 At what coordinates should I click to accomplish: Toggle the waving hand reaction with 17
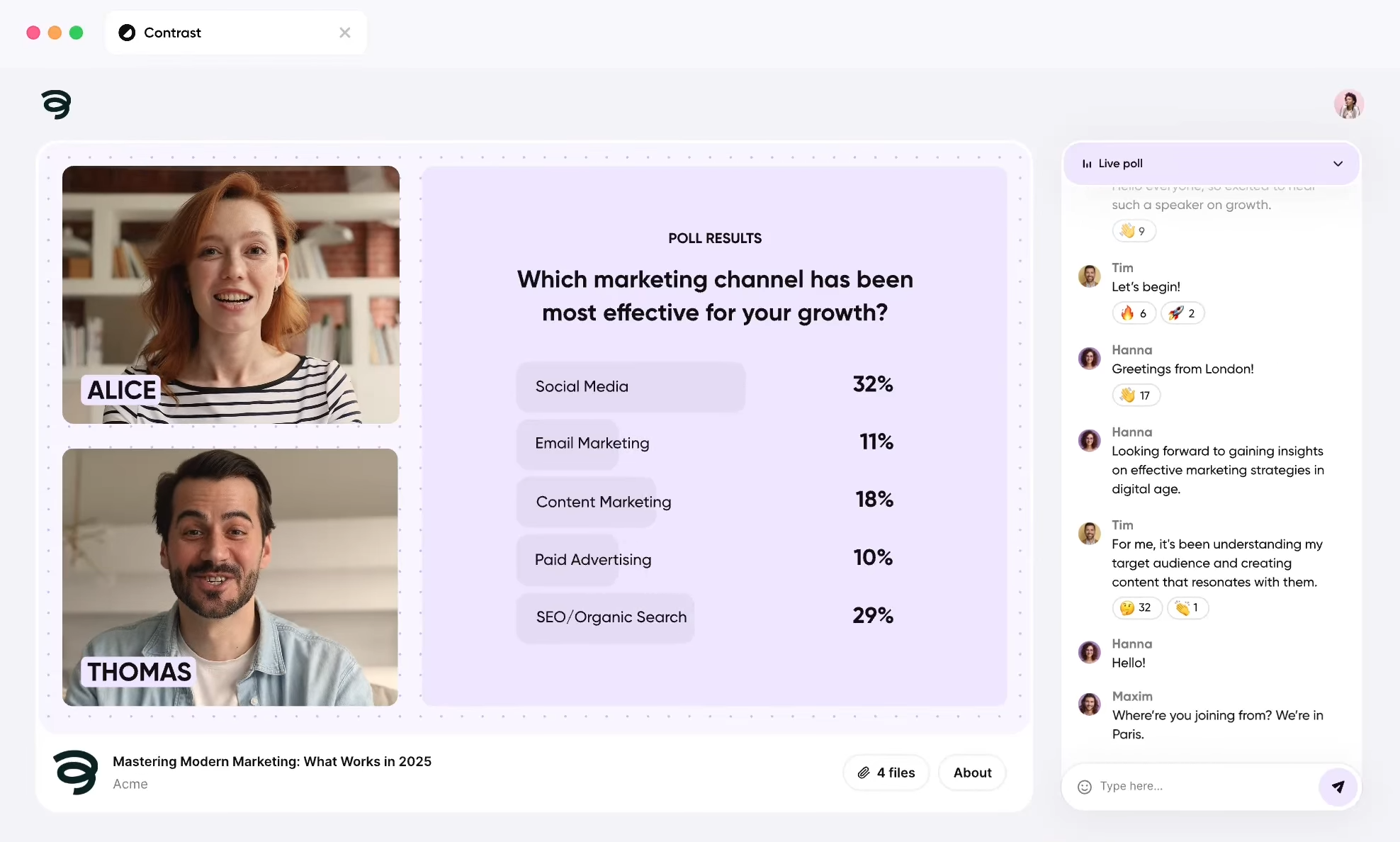[x=1135, y=395]
